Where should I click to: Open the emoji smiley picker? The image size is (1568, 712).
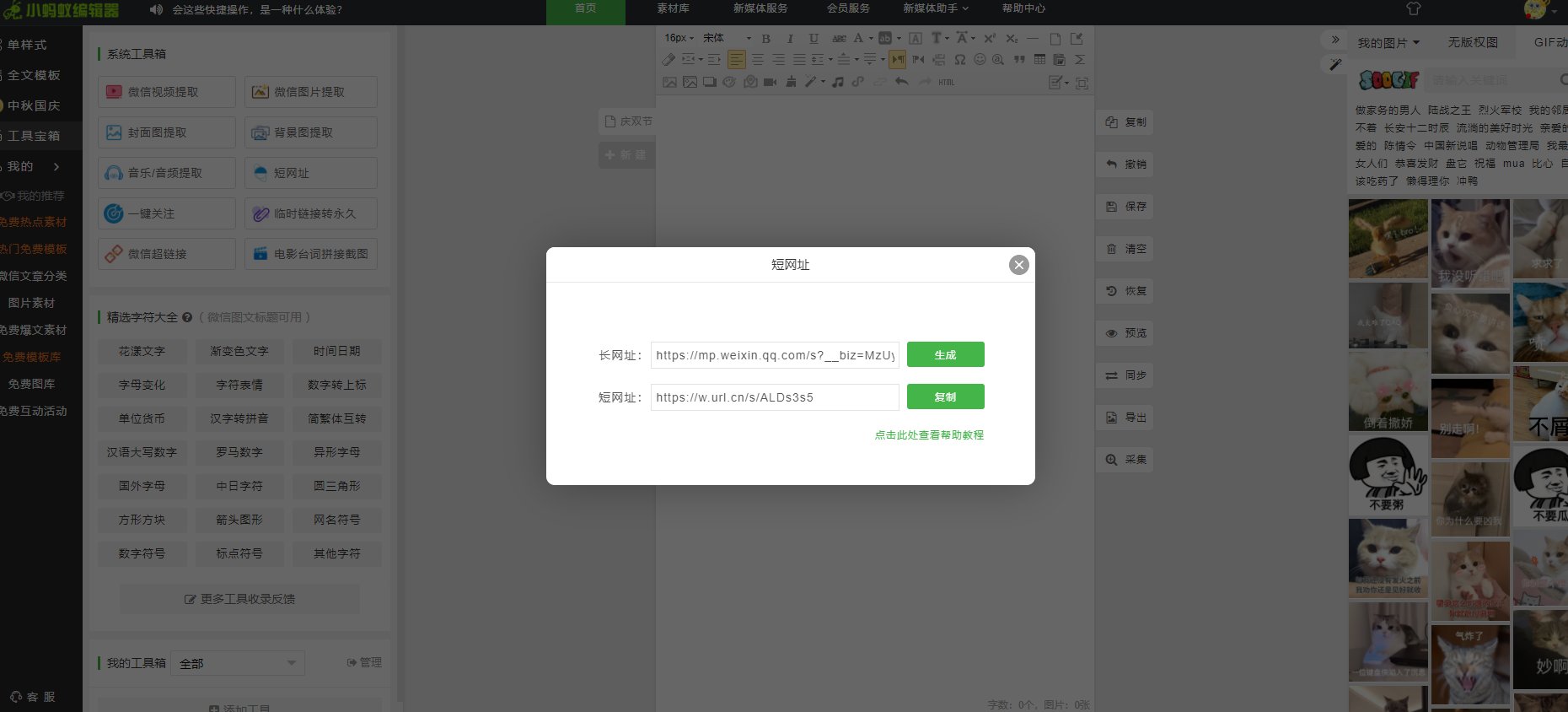(x=980, y=60)
